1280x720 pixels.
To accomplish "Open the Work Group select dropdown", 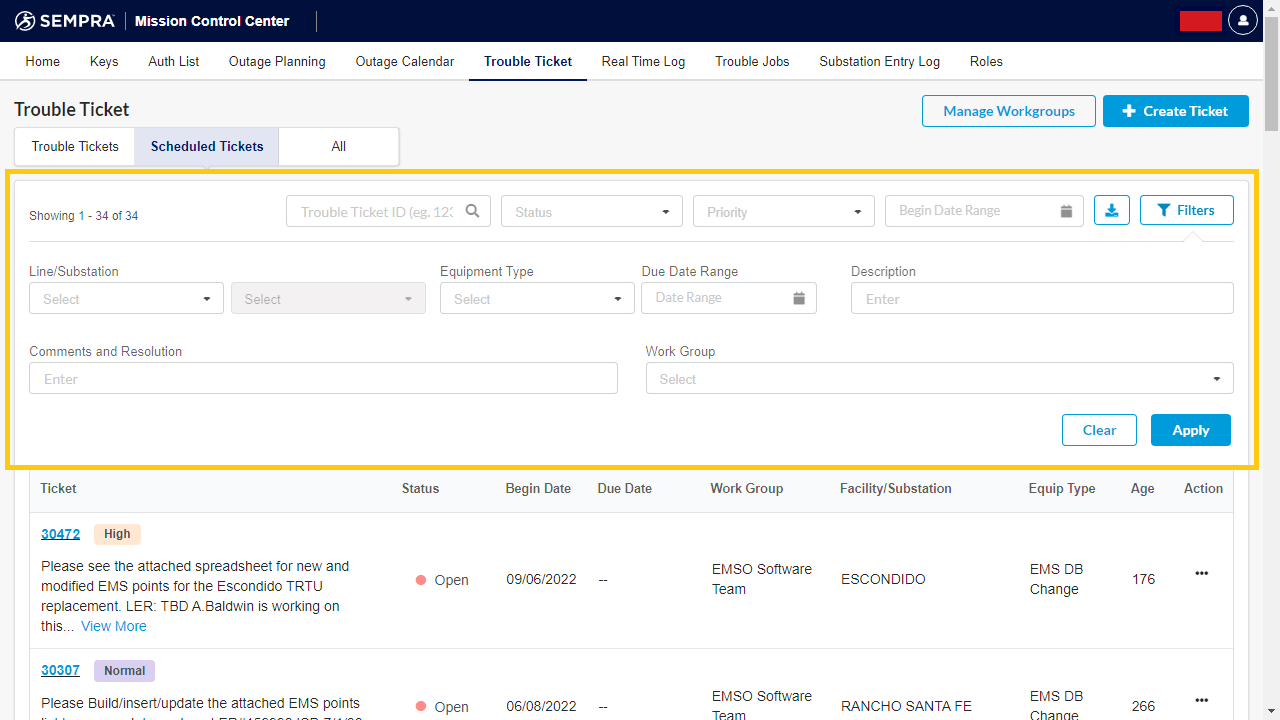I will (938, 379).
